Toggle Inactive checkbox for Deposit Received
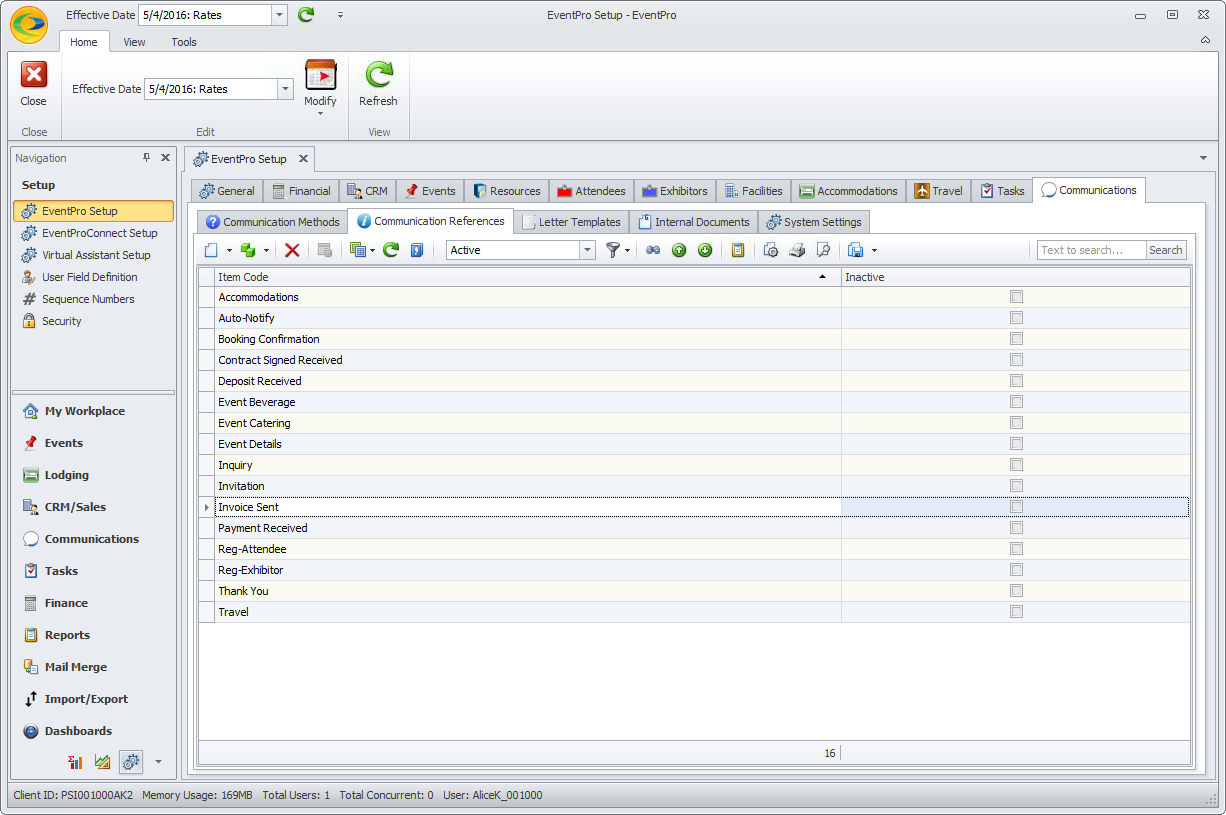This screenshot has width=1226, height=815. click(x=1016, y=381)
